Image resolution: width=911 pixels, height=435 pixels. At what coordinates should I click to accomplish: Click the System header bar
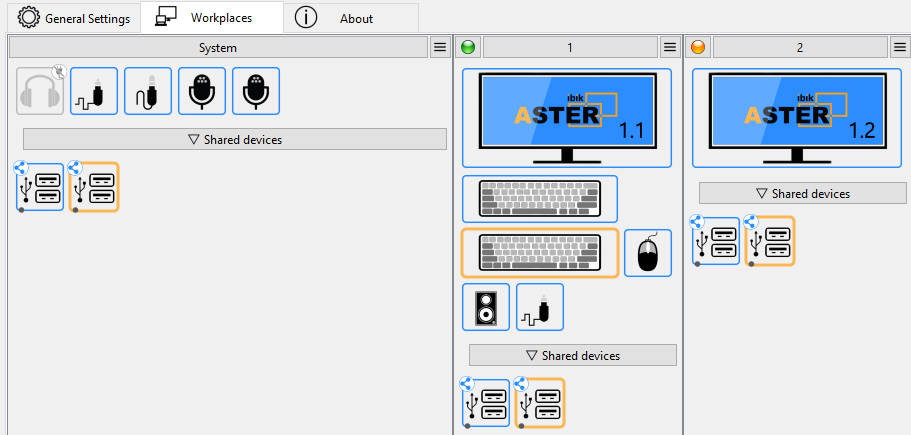pos(218,48)
